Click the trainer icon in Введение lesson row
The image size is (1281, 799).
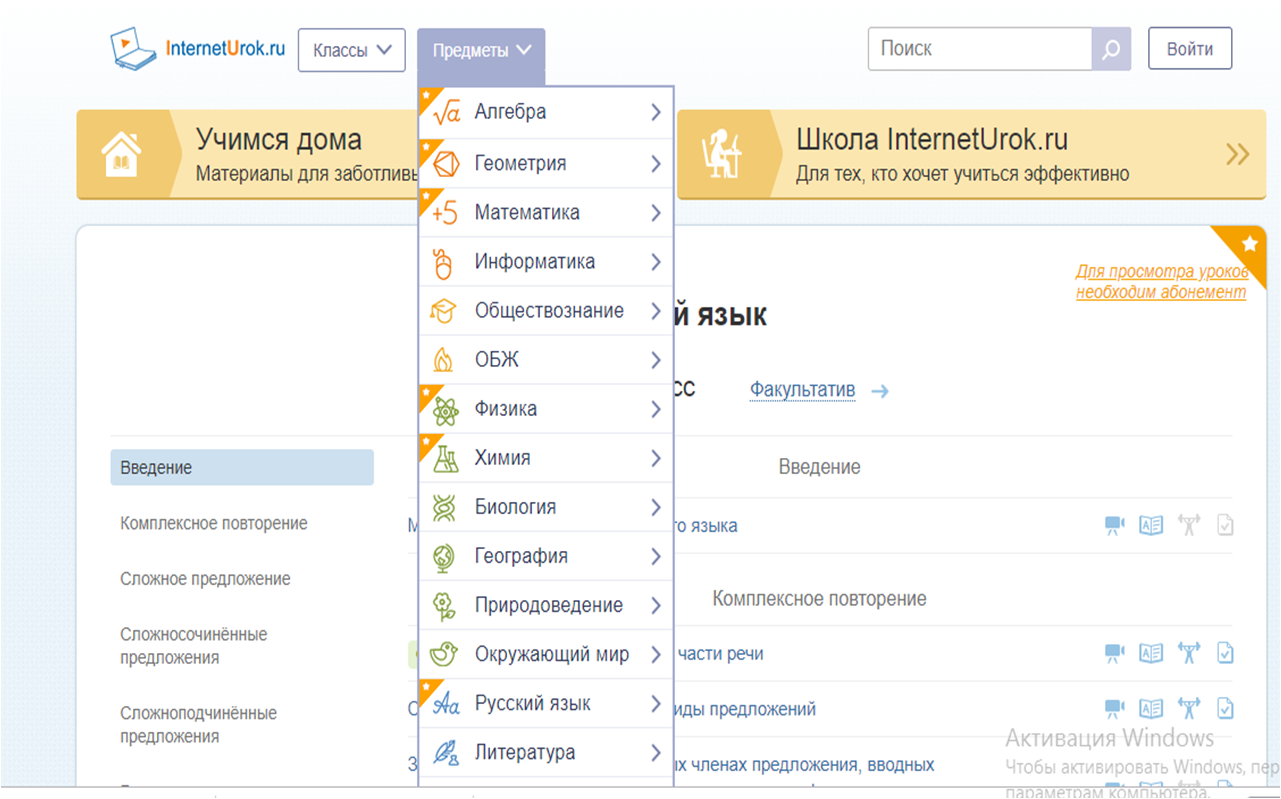coord(1188,525)
